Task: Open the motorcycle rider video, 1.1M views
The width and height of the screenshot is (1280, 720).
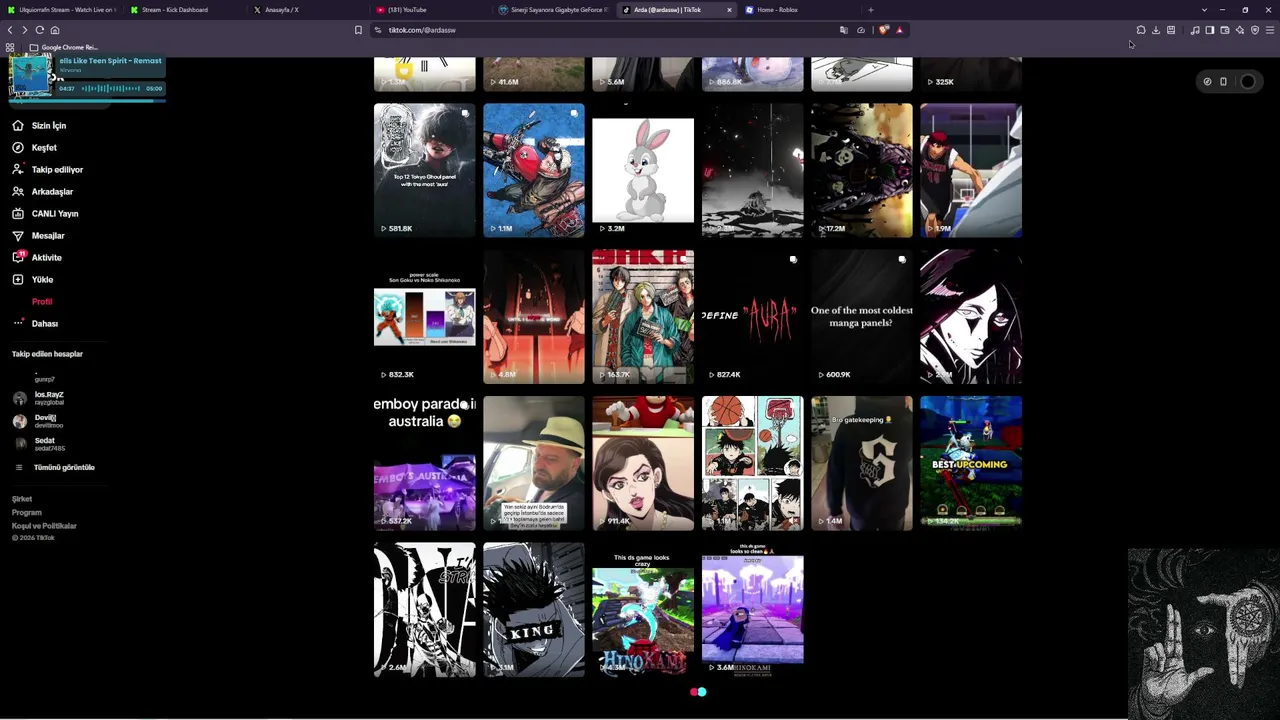Action: click(534, 171)
